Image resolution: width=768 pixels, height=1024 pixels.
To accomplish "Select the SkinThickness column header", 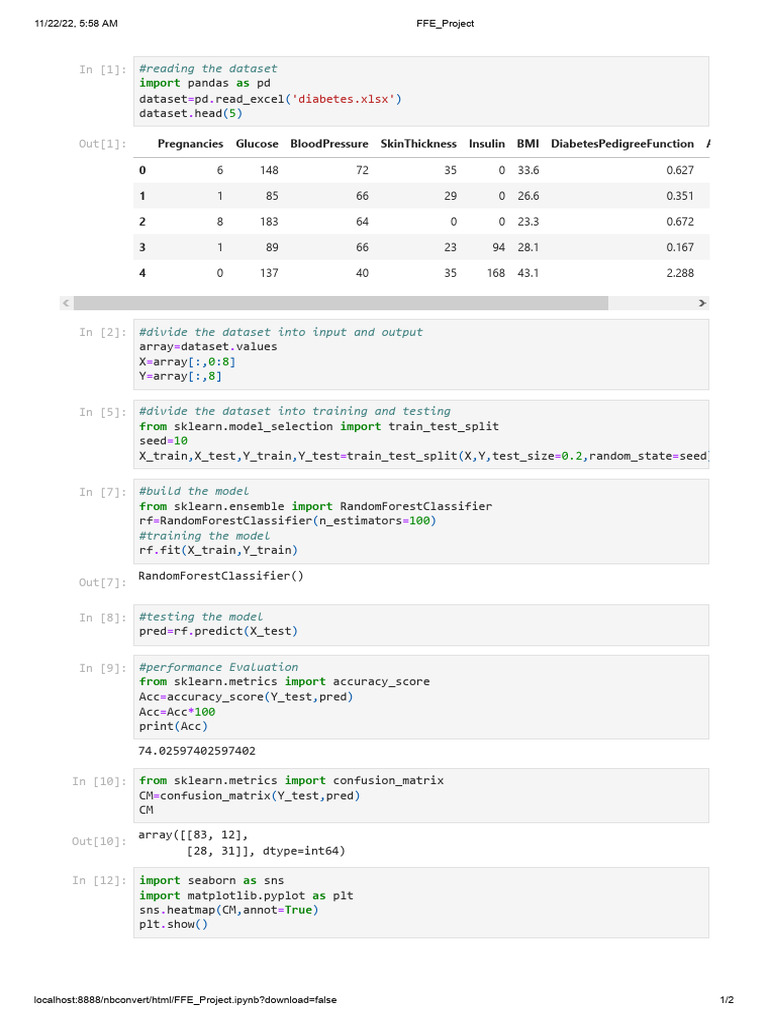I will 418,144.
